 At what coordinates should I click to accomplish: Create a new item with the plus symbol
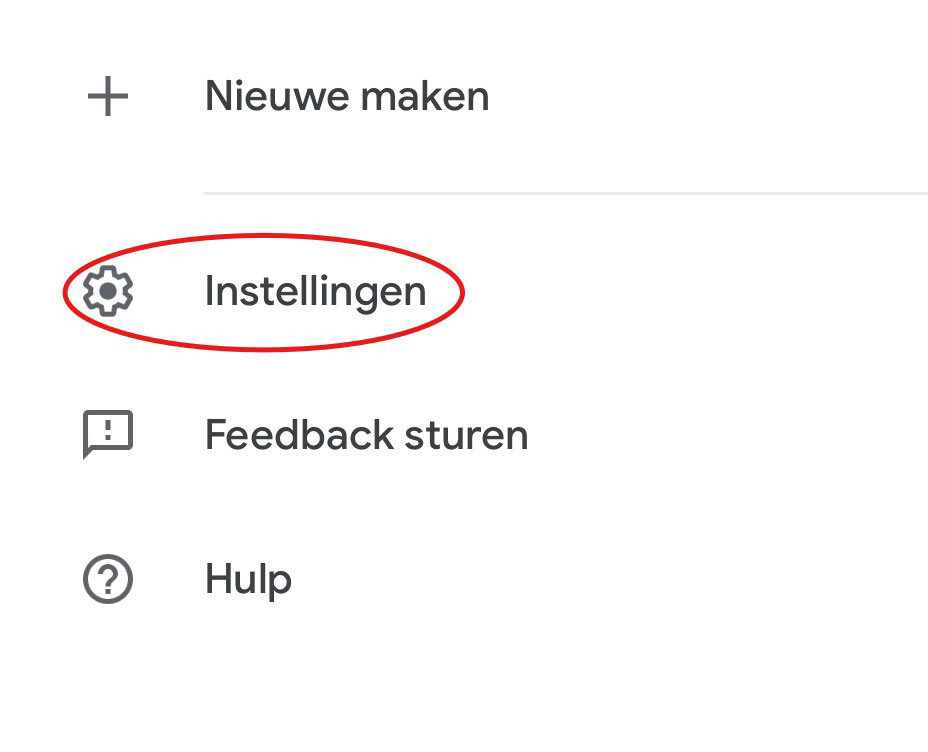coord(108,98)
